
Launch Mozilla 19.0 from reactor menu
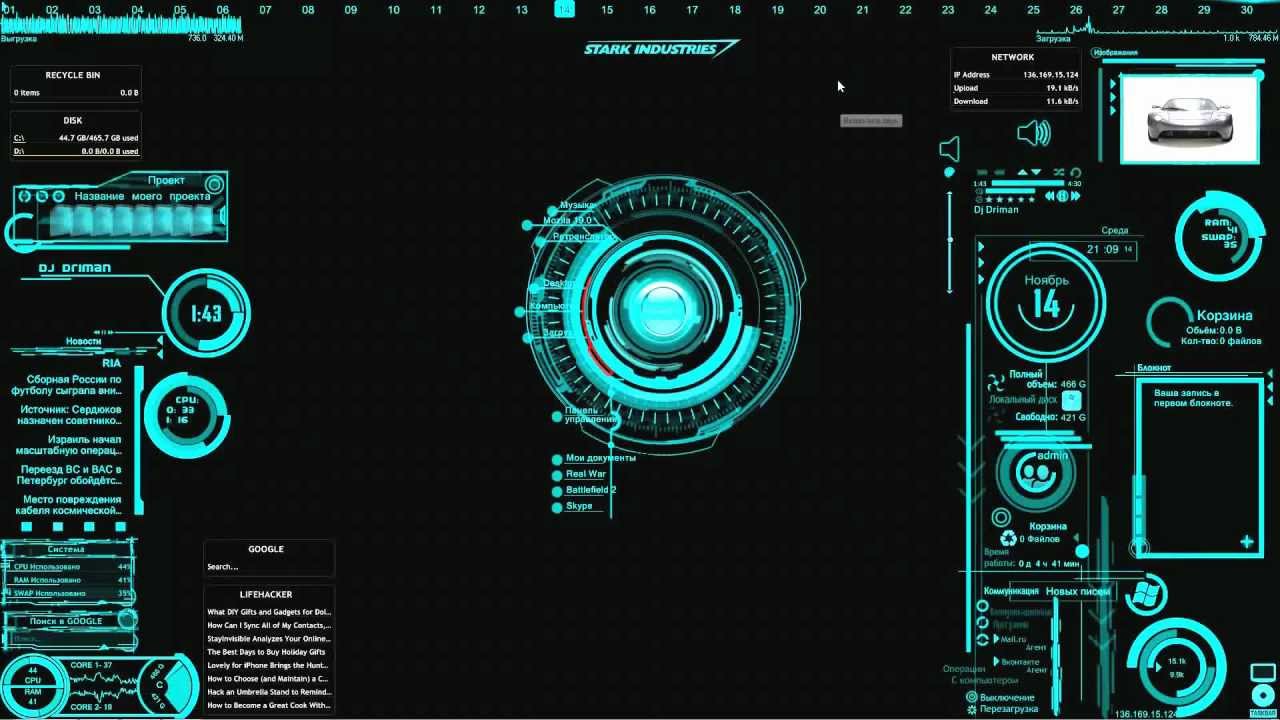pos(568,220)
